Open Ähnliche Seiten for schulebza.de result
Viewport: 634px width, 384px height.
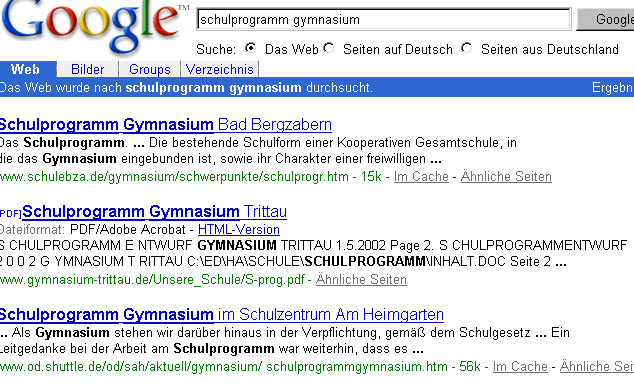point(506,177)
